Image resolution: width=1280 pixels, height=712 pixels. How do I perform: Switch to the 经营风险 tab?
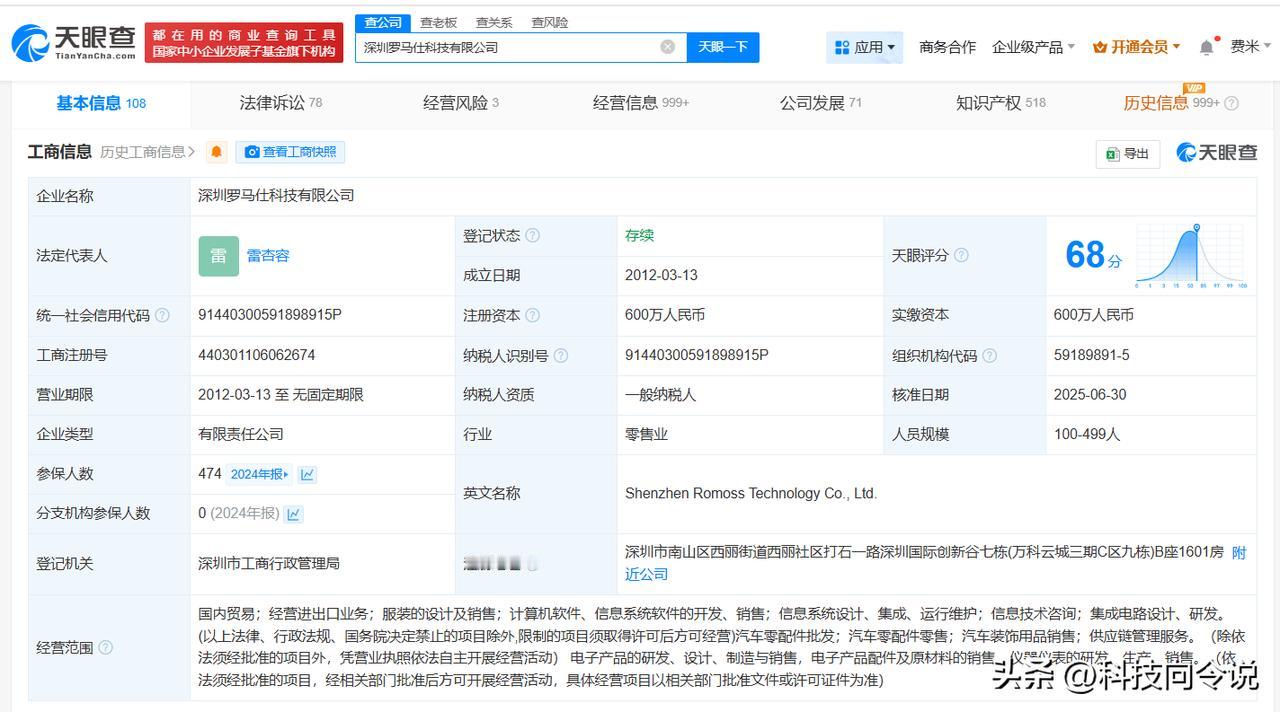point(461,103)
